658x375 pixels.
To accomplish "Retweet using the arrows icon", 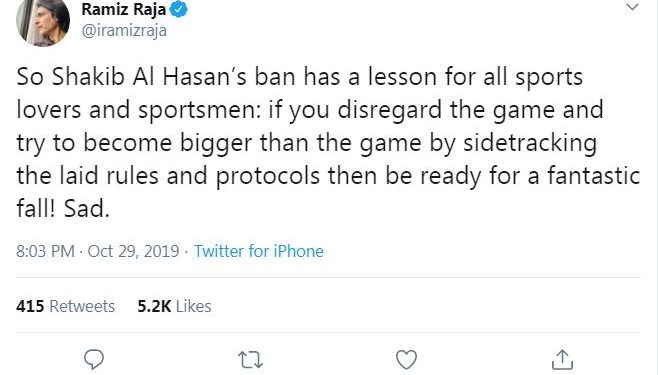I will point(250,360).
